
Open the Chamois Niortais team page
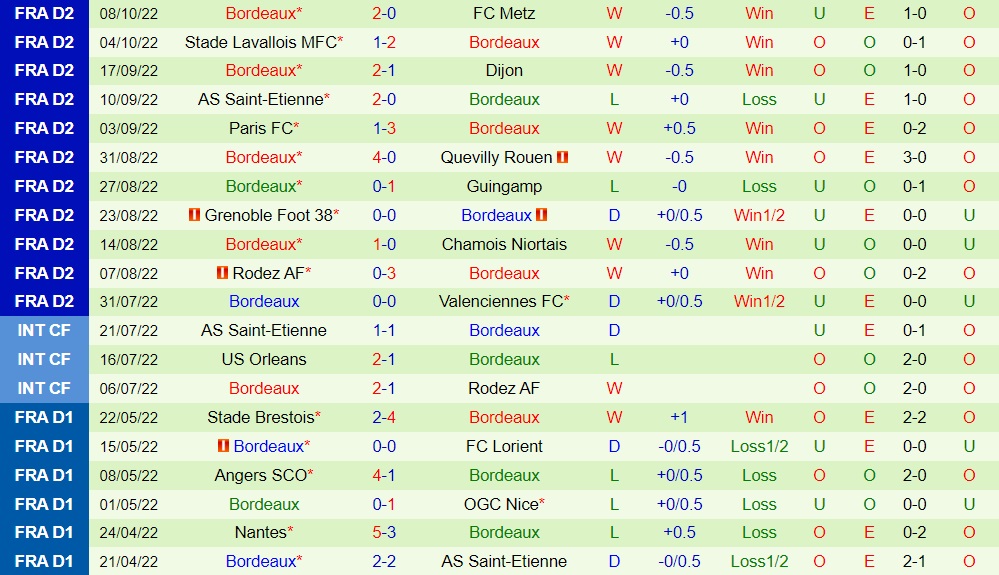(x=503, y=244)
